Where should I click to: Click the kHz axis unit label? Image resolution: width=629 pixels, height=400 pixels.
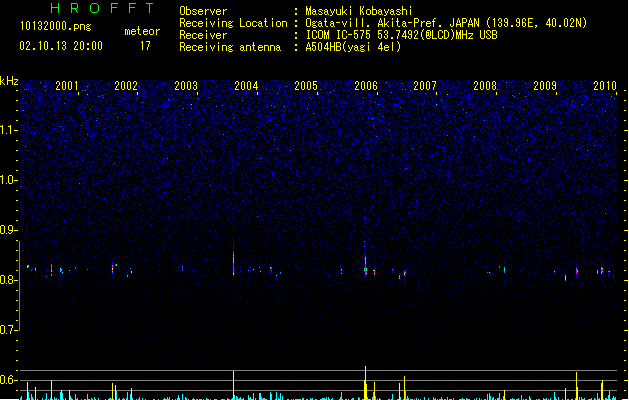(9, 81)
